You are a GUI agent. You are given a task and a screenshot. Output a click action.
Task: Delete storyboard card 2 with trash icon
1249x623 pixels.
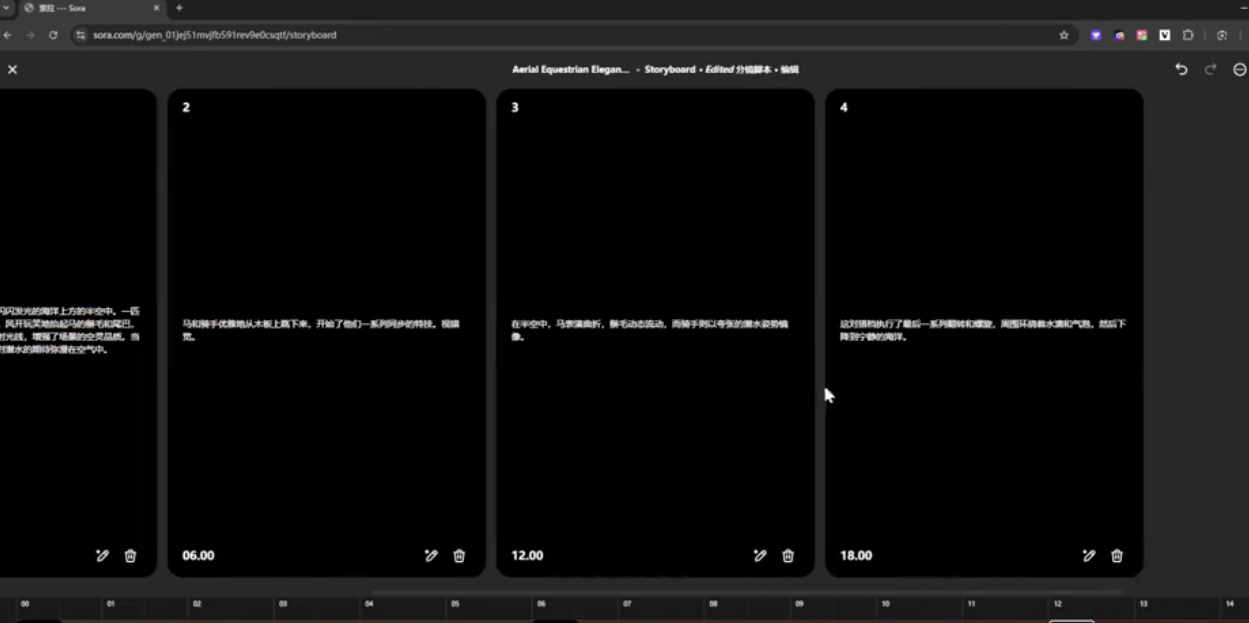[x=459, y=556]
